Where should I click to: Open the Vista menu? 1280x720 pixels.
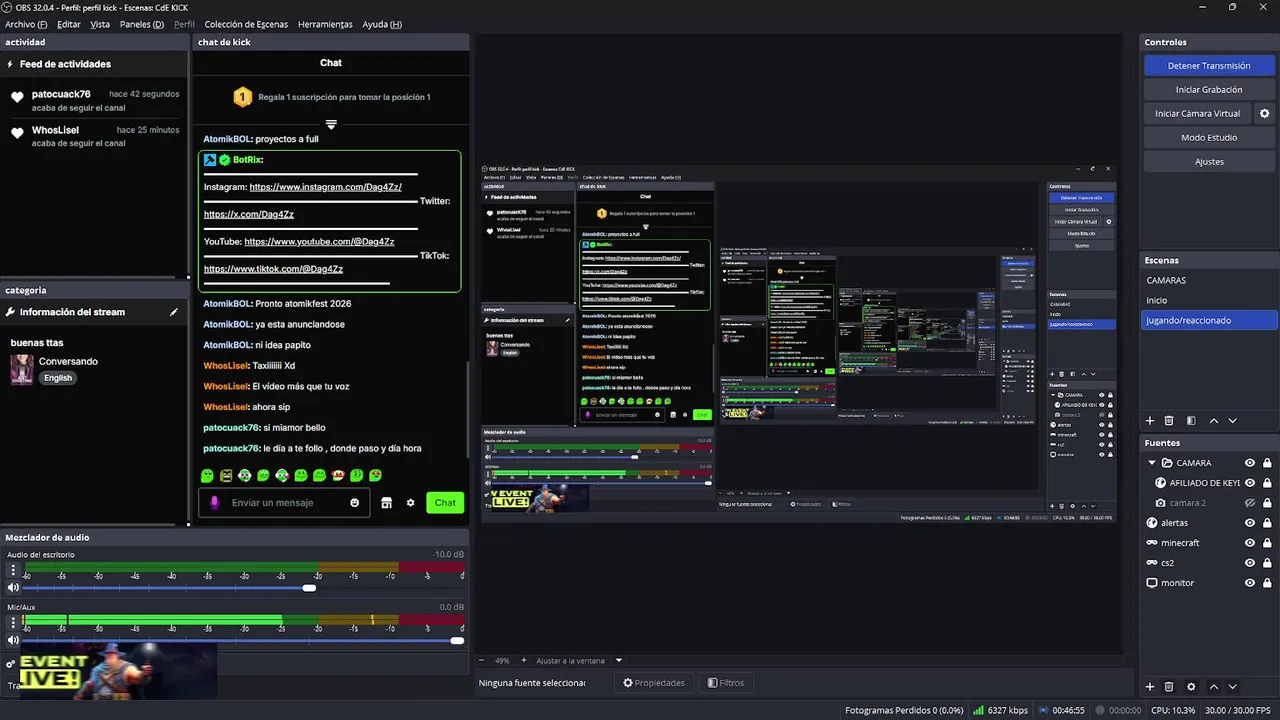[x=100, y=24]
